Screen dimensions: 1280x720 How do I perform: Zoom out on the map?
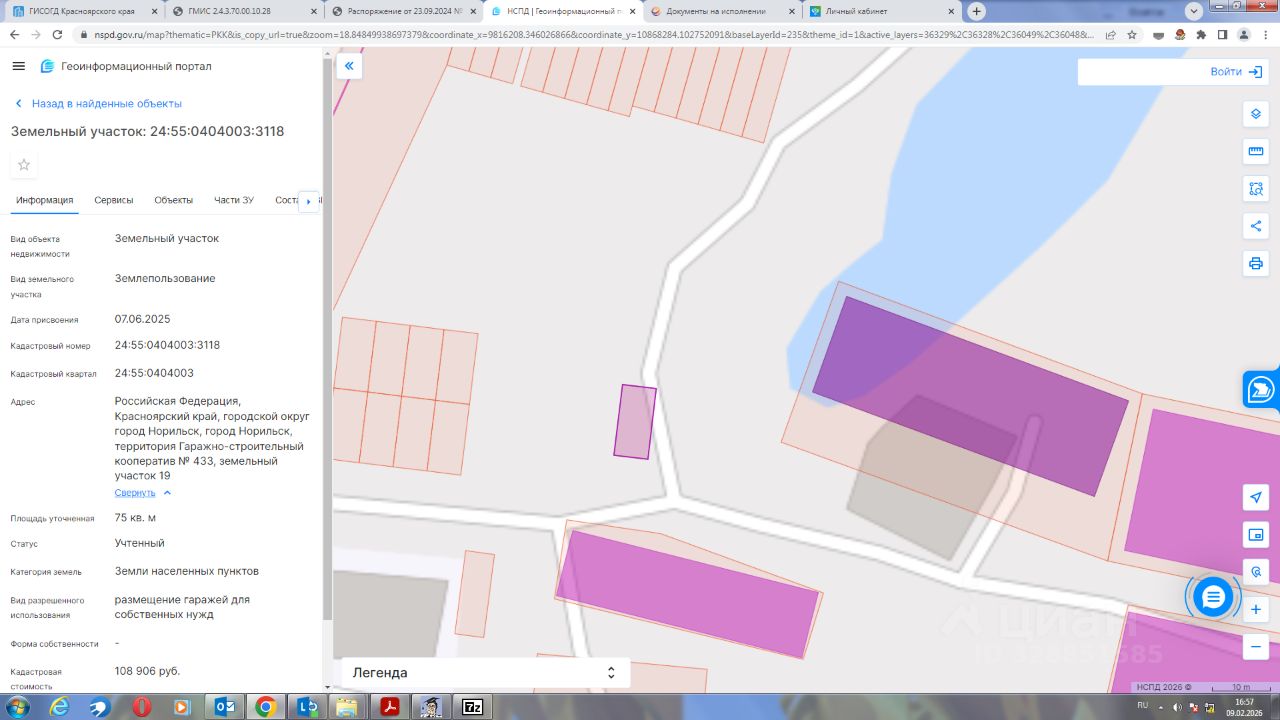1256,647
